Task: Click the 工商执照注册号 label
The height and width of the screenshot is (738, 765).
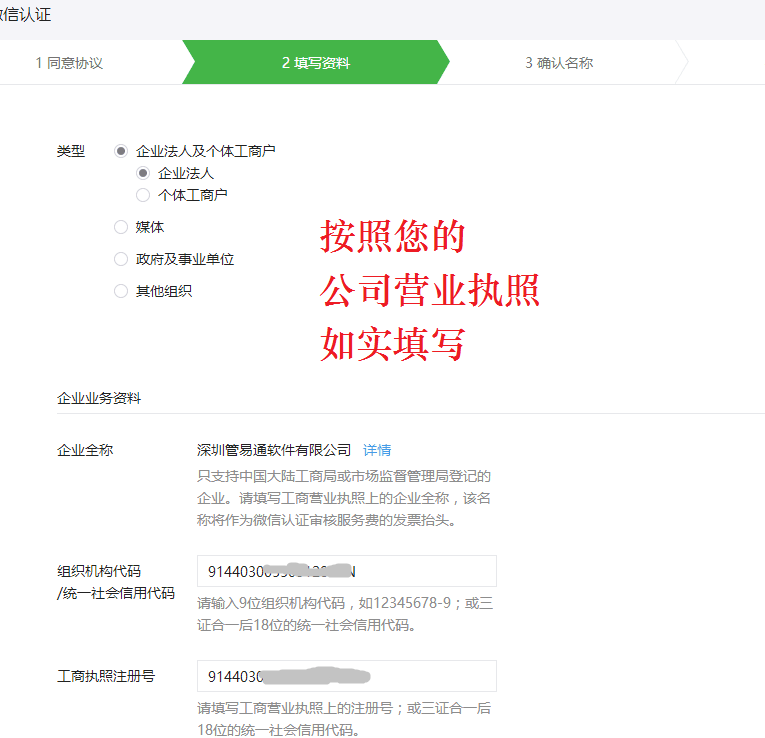Action: [x=106, y=676]
